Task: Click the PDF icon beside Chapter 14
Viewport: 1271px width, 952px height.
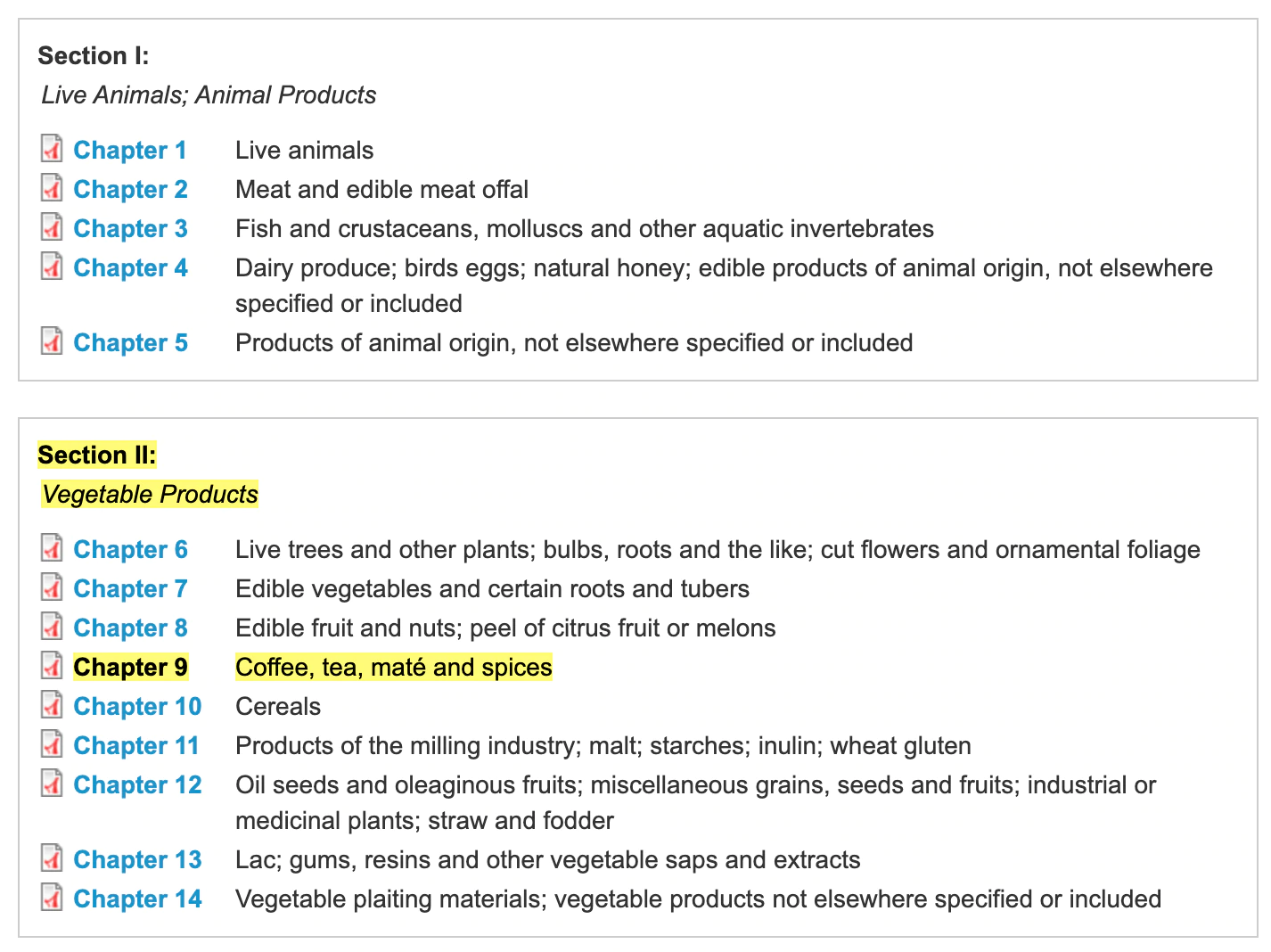Action: (52, 898)
